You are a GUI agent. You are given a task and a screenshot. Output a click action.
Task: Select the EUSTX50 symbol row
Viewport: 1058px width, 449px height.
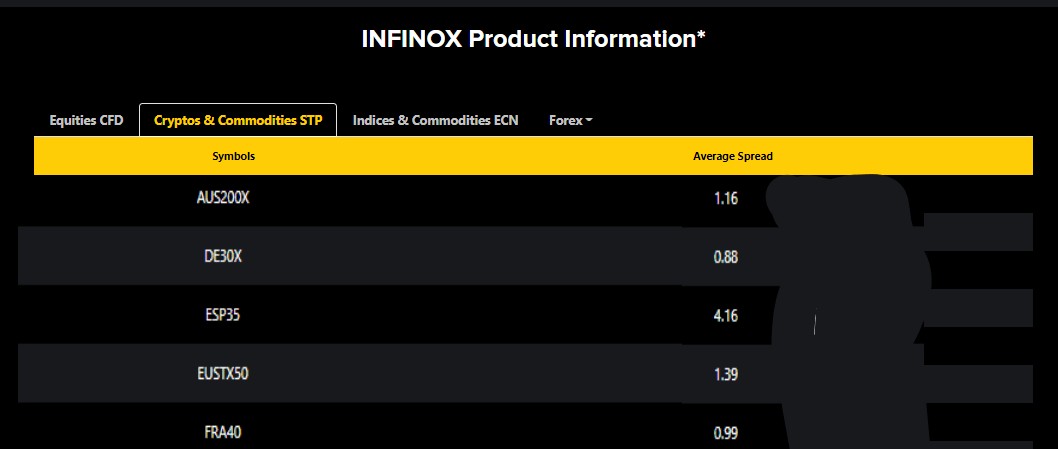[x=223, y=373]
